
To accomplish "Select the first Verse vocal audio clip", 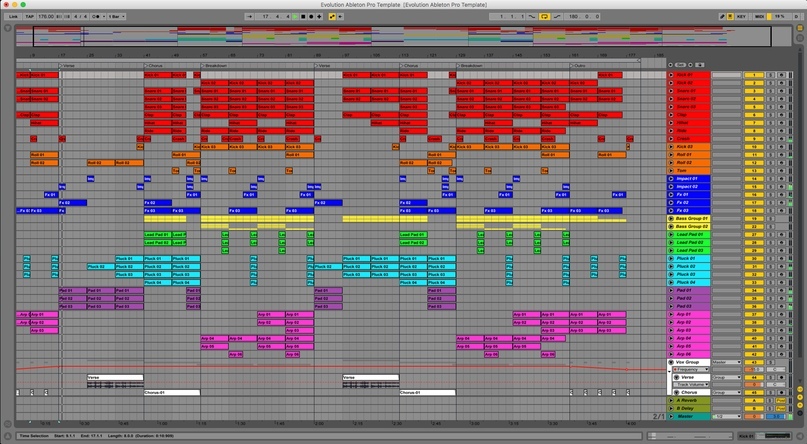I will coord(115,381).
